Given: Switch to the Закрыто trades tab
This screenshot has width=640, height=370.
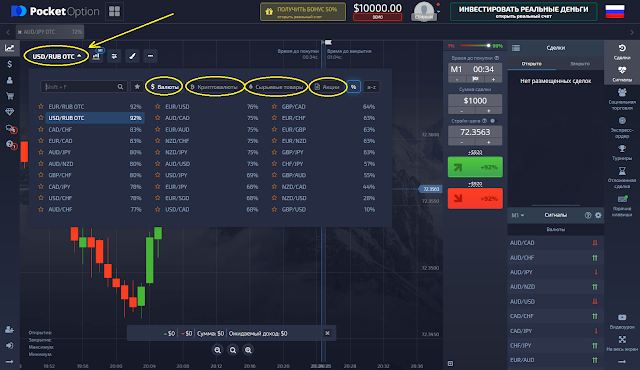Looking at the screenshot, I should [580, 64].
